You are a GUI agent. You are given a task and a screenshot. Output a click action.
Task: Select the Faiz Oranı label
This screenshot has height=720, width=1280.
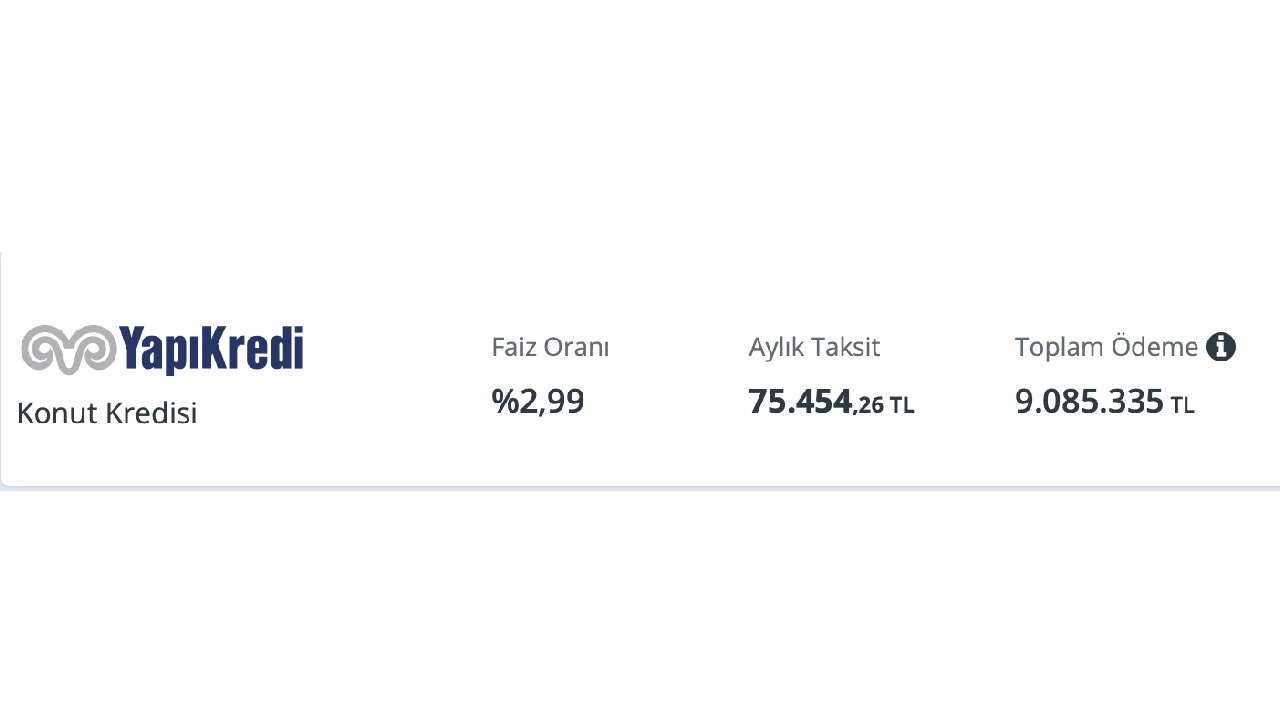(x=550, y=347)
